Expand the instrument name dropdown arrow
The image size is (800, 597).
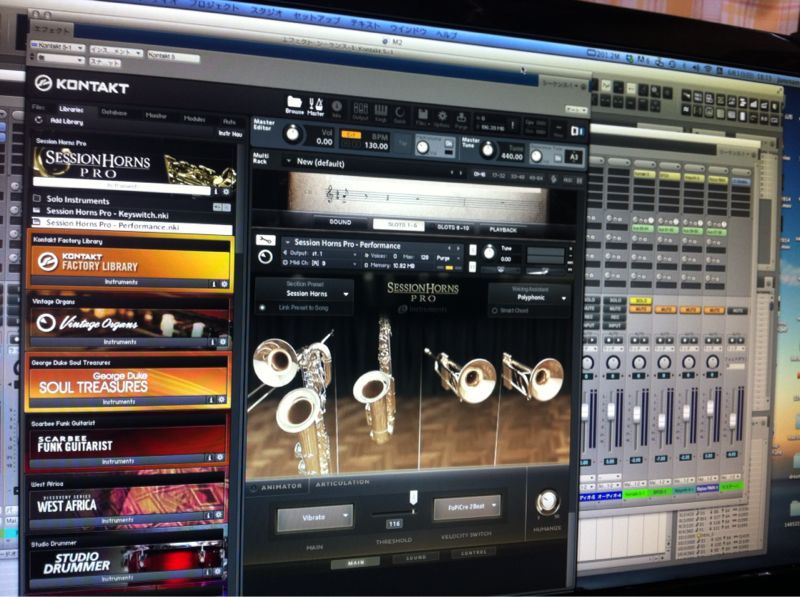tap(287, 242)
